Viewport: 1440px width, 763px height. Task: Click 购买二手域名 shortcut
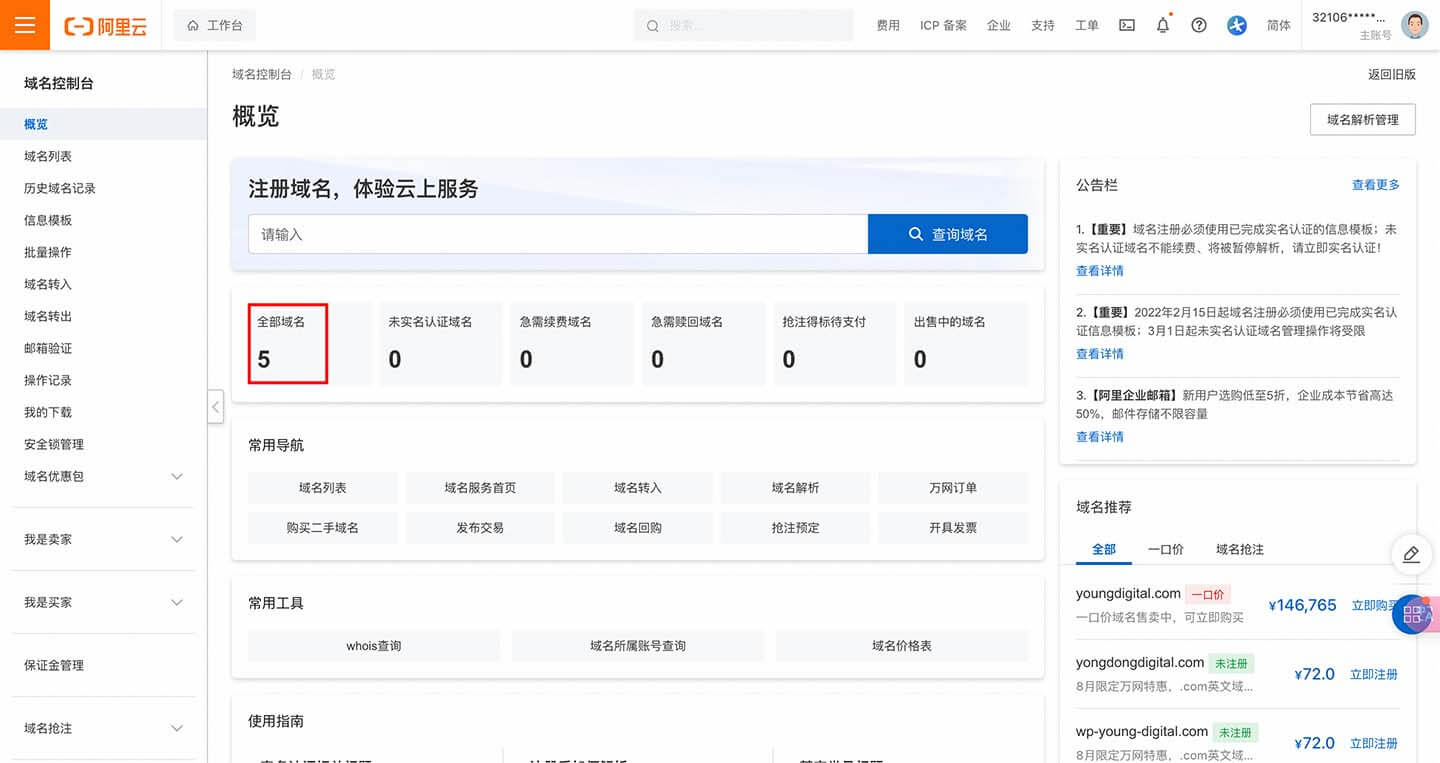click(x=322, y=528)
